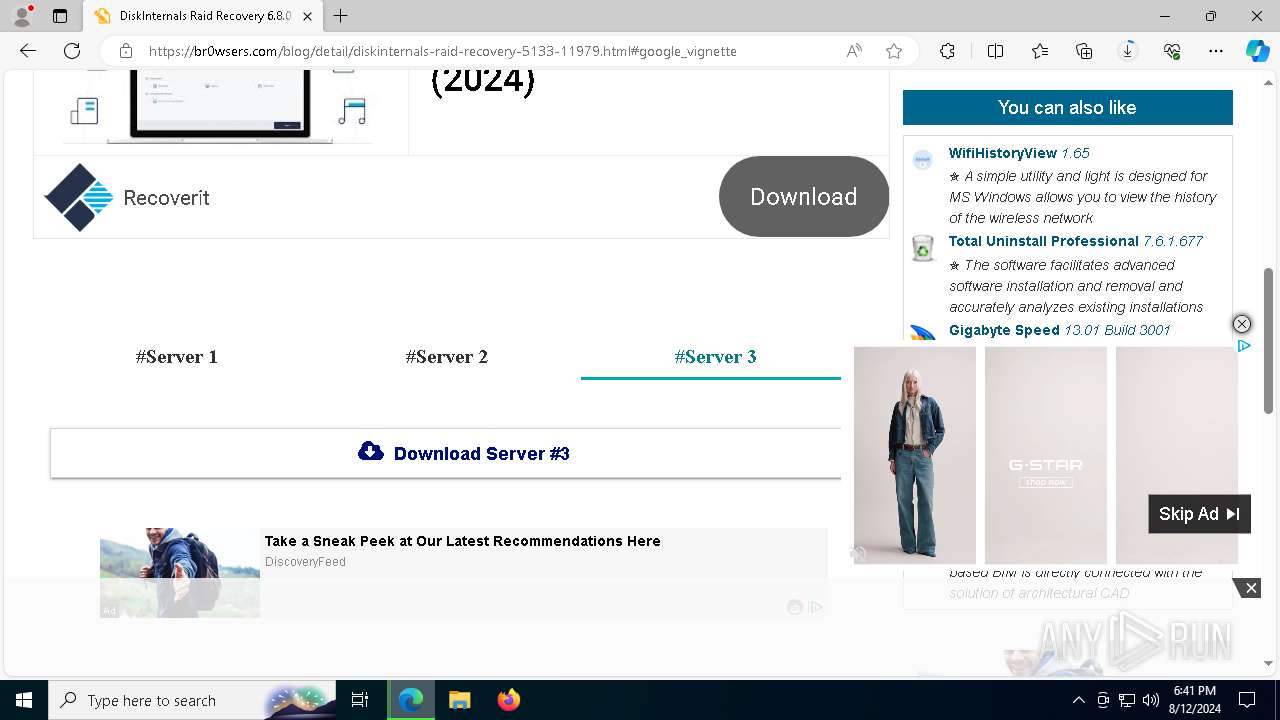Open Browser essentials
Image resolution: width=1280 pixels, height=720 pixels.
point(1172,51)
